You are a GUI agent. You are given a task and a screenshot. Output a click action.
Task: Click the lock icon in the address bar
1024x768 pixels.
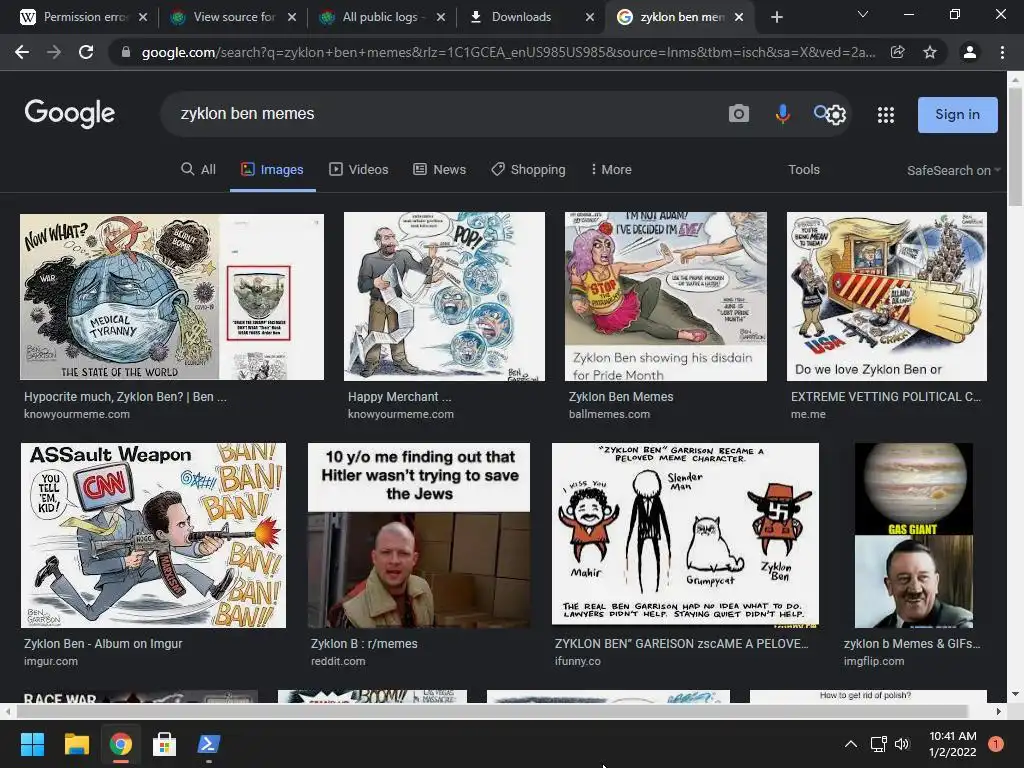pyautogui.click(x=126, y=52)
